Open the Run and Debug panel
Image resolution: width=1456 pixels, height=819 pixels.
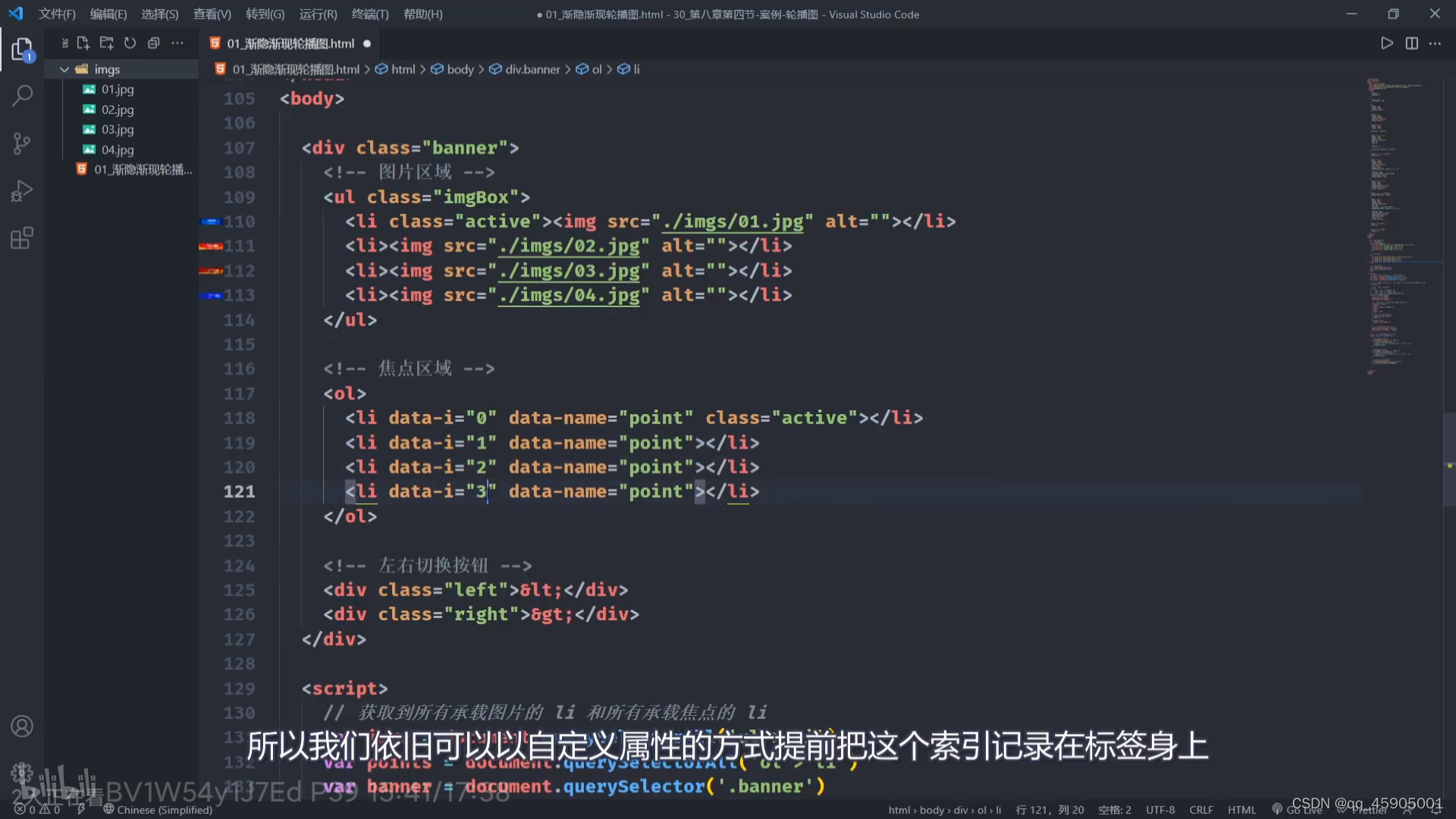point(21,190)
